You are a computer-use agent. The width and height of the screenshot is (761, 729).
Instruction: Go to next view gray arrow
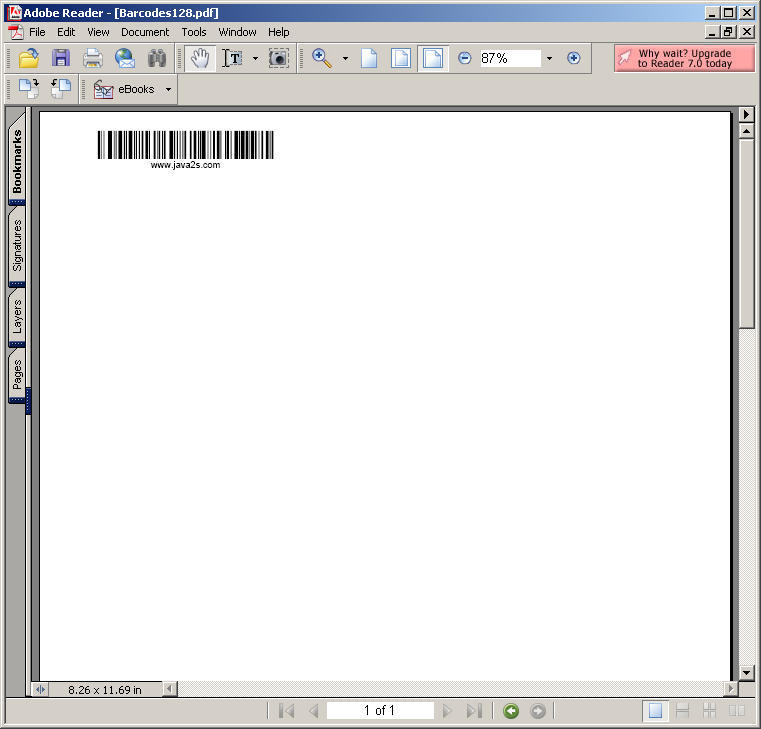pos(537,711)
